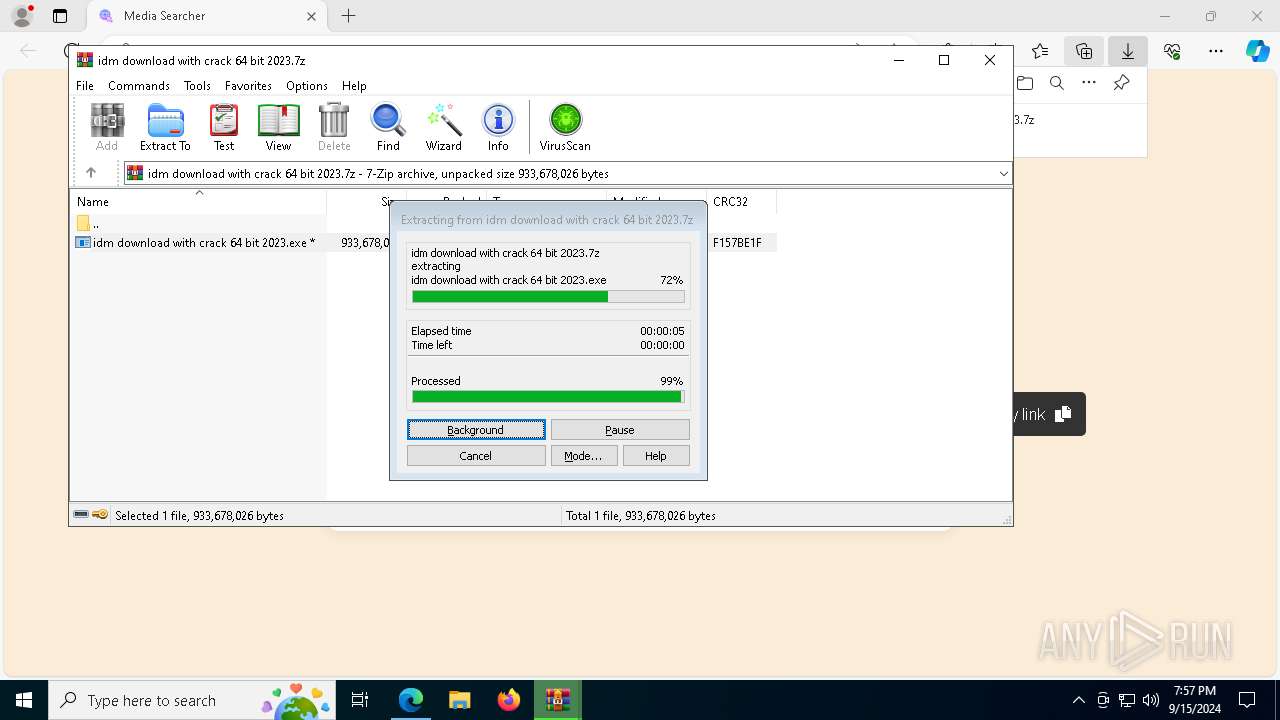Viewport: 1280px width, 720px height.
Task: Open Task View on the taskbar
Action: pyautogui.click(x=360, y=700)
